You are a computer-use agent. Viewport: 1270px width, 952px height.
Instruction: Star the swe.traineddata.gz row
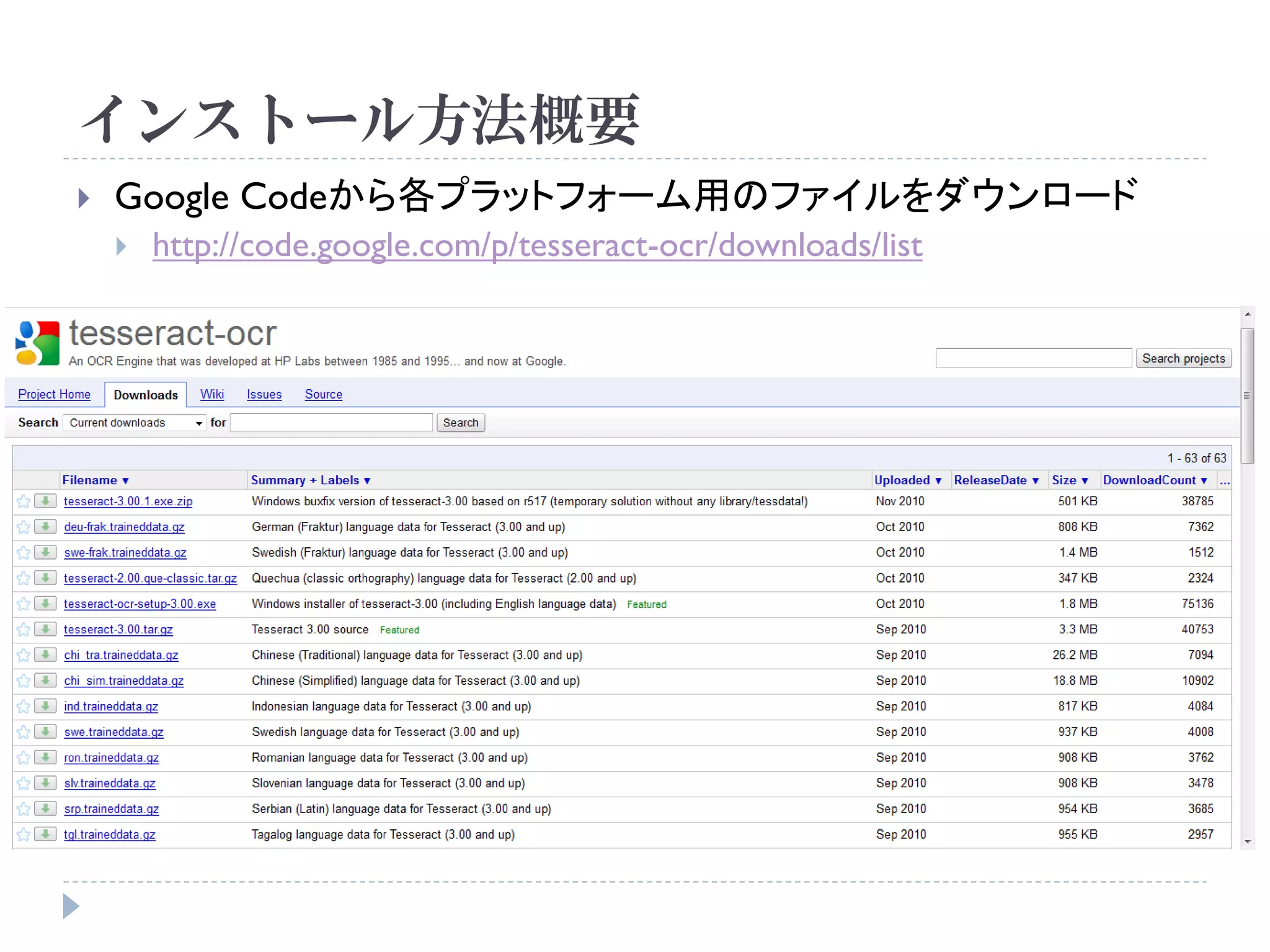click(x=24, y=732)
